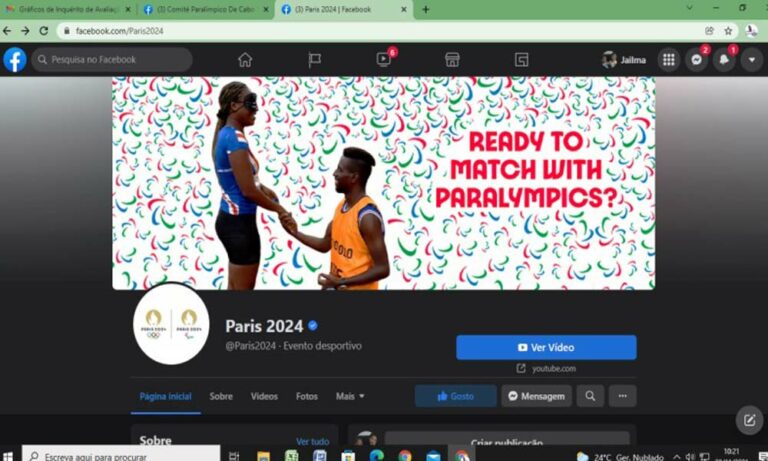Click the Windows taskbar search box
Viewport: 768px width, 461px height.
(x=121, y=455)
